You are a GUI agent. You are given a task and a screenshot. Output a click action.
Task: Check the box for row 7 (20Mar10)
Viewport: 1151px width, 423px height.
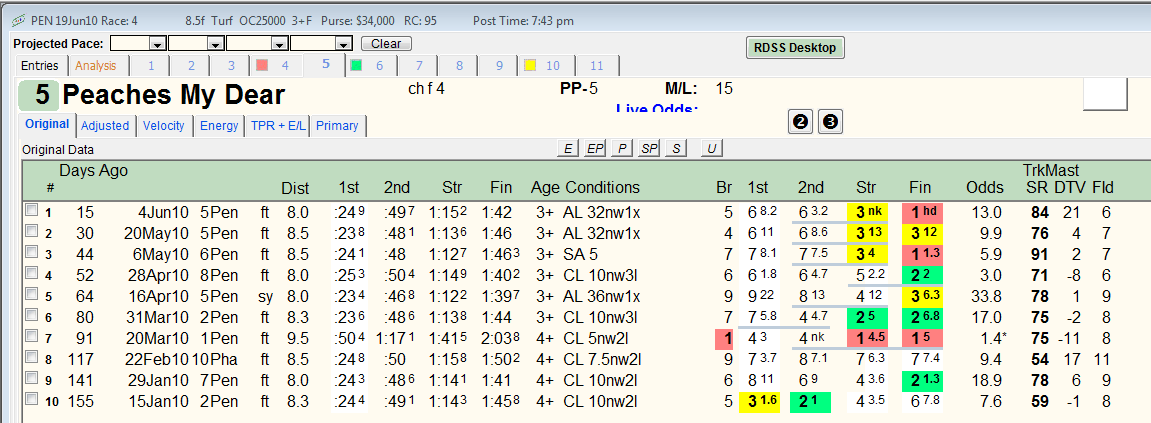point(32,335)
